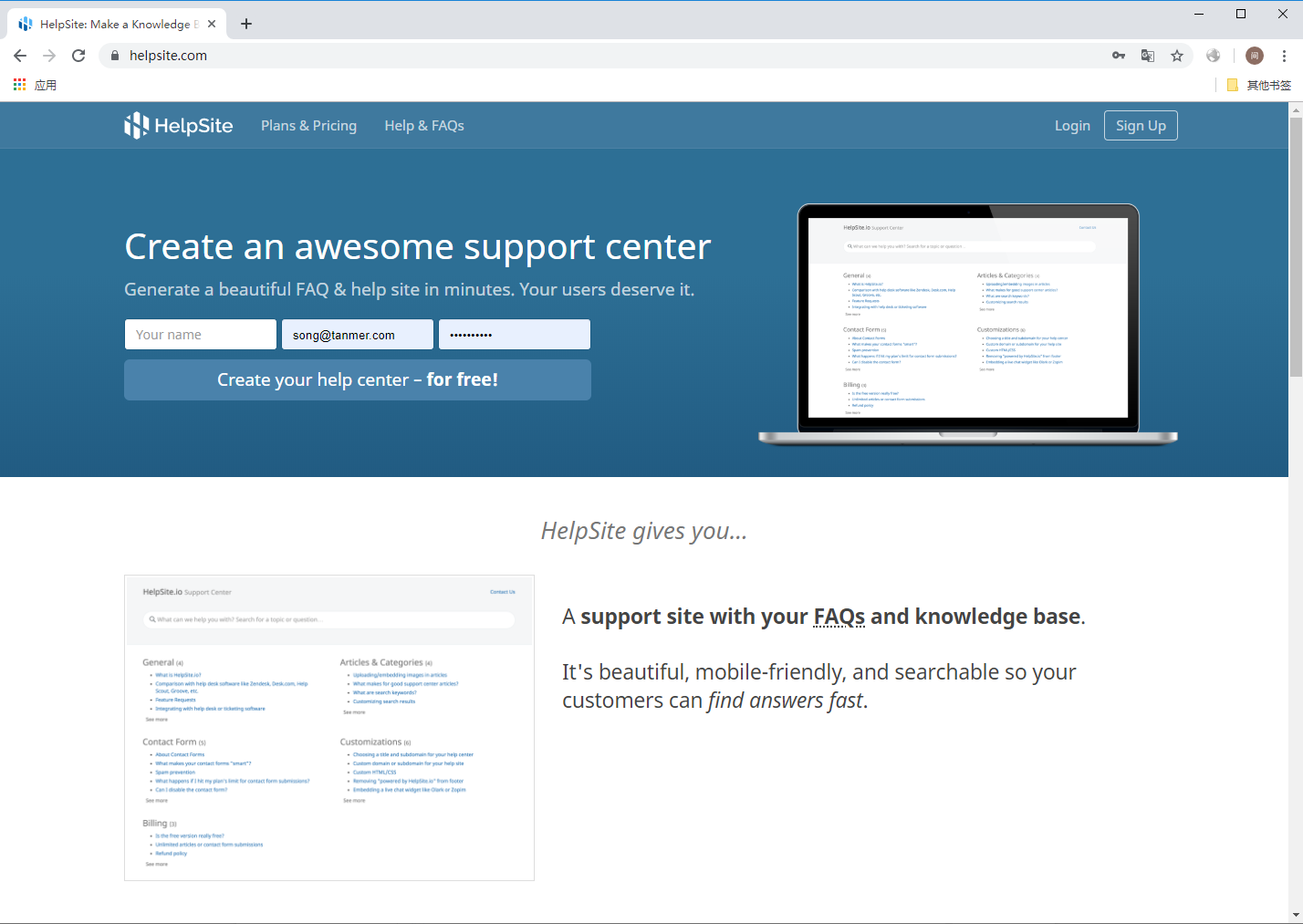Click the browser forward arrow
Image resolution: width=1303 pixels, height=924 pixels.
pyautogui.click(x=49, y=56)
